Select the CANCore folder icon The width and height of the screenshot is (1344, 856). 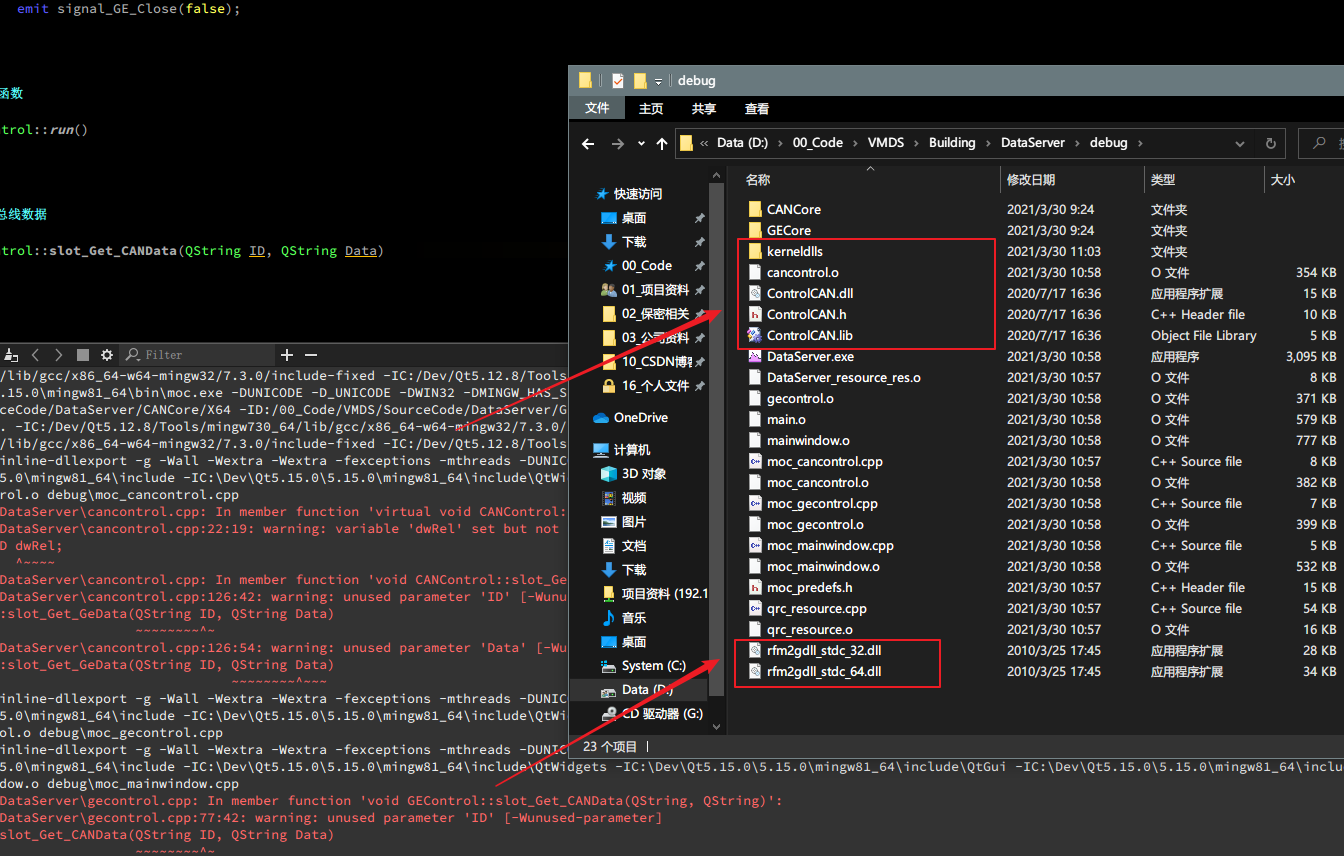pyautogui.click(x=755, y=209)
